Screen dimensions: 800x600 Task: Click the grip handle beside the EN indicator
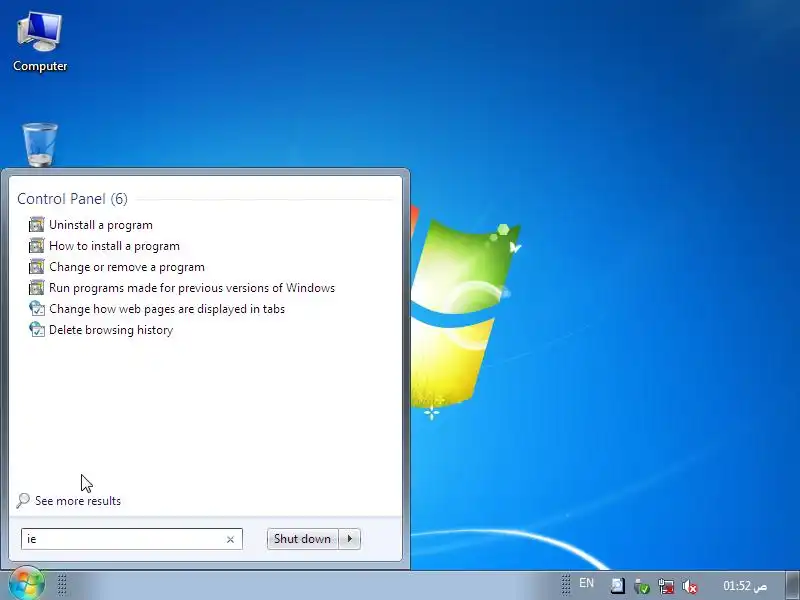tap(566, 585)
